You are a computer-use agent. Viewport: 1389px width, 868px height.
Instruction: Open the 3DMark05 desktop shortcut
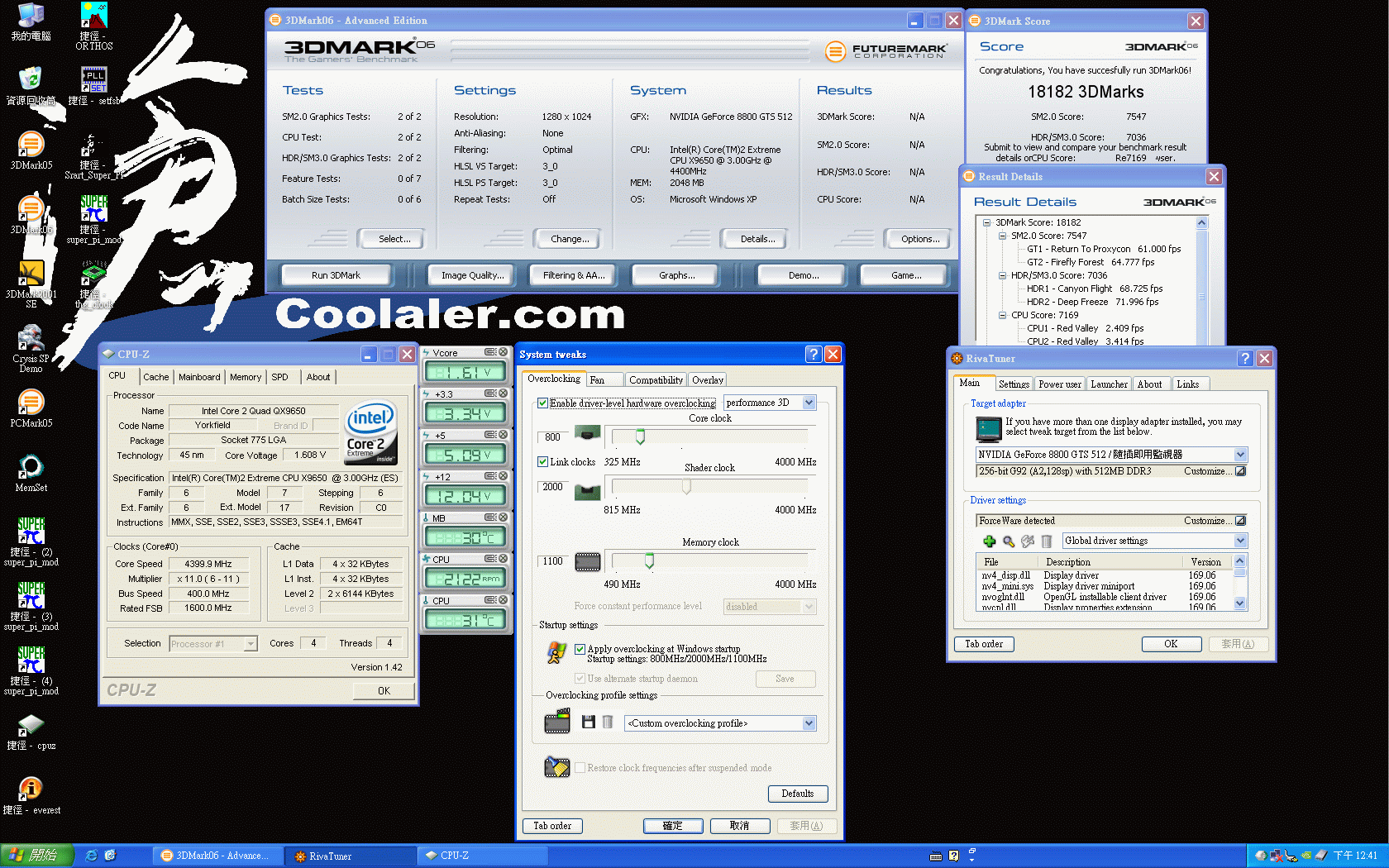31,150
